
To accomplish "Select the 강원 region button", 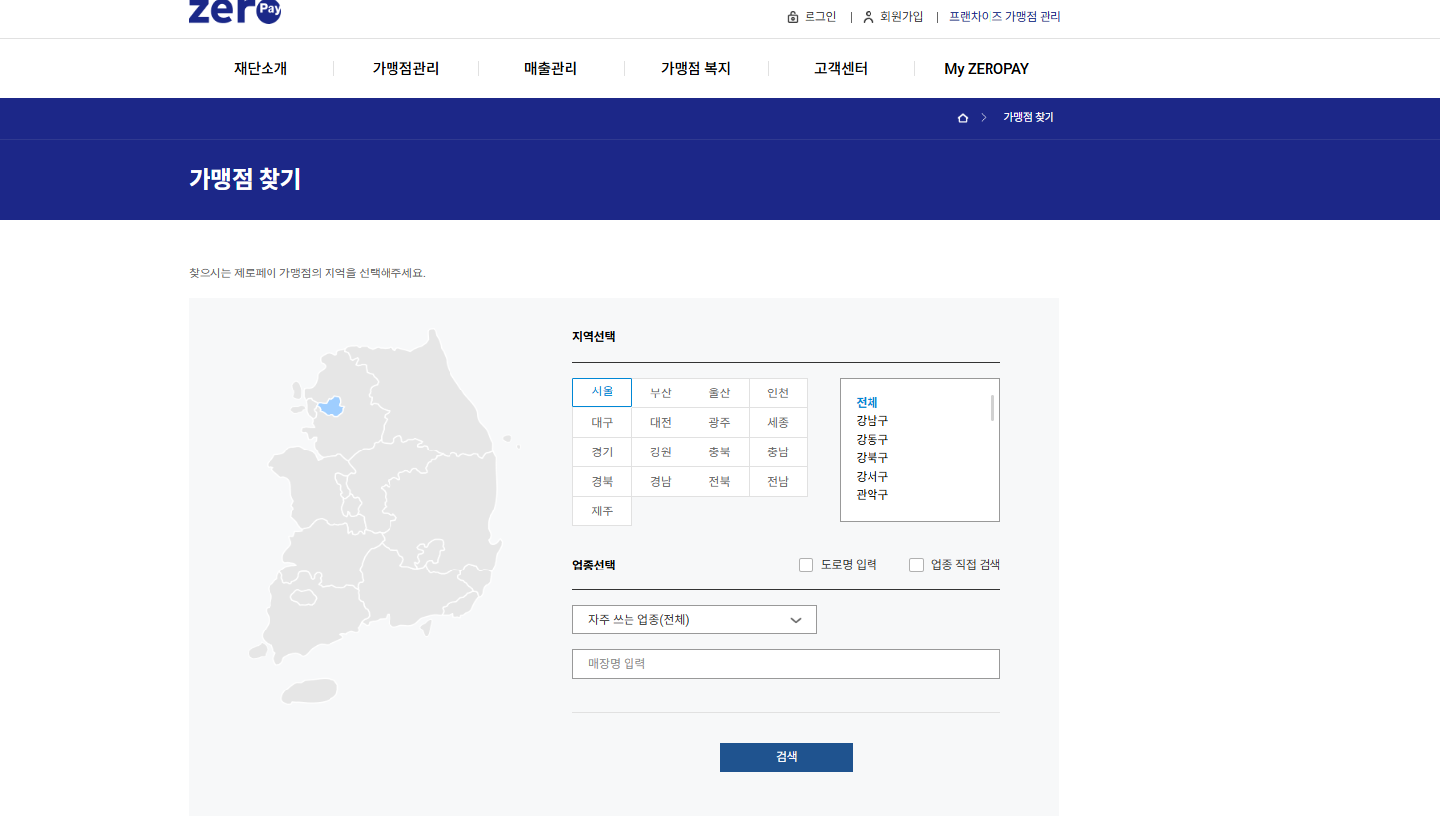I will (x=661, y=452).
